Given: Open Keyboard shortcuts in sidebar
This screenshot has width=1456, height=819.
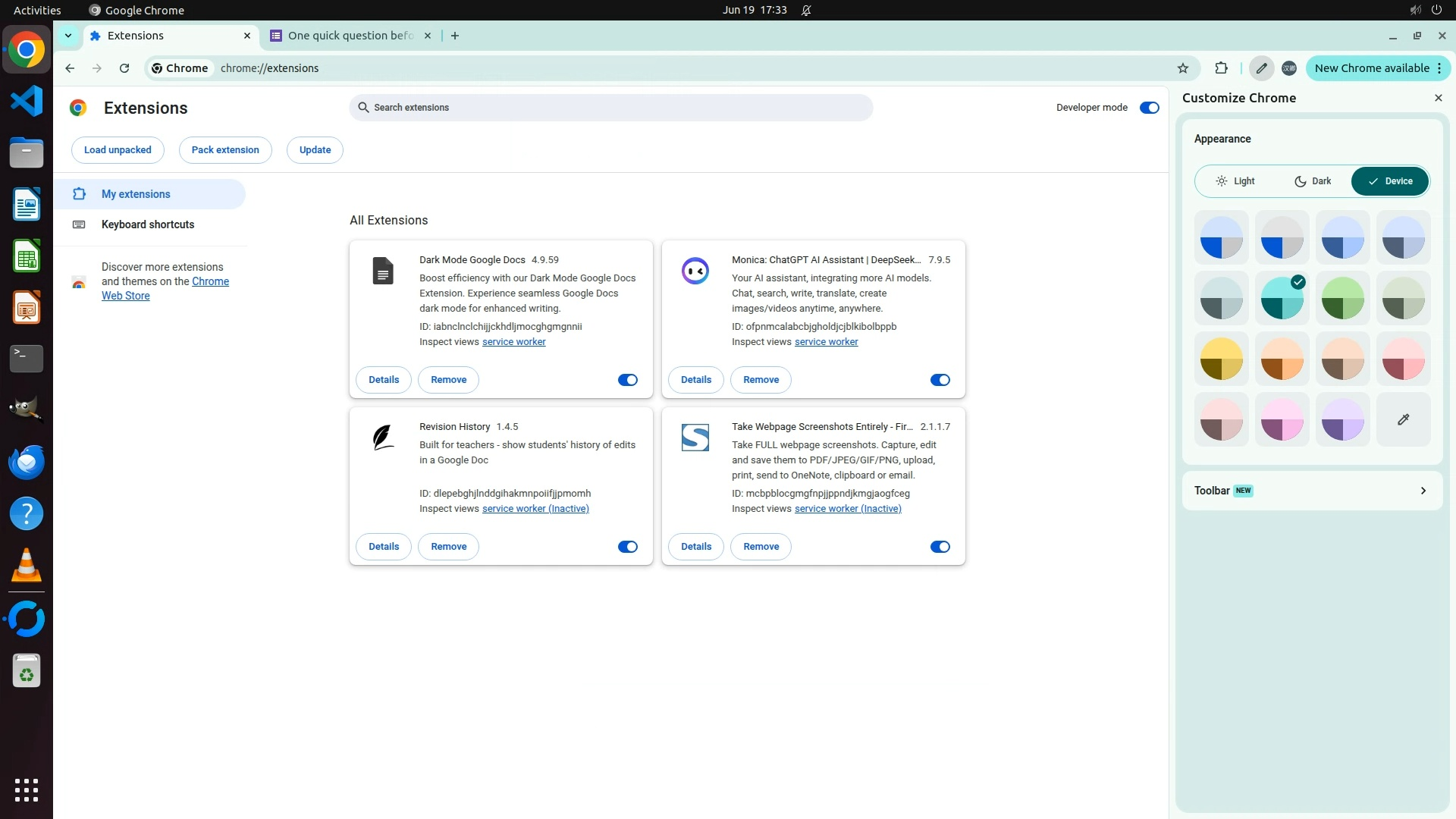Looking at the screenshot, I should click(x=148, y=224).
